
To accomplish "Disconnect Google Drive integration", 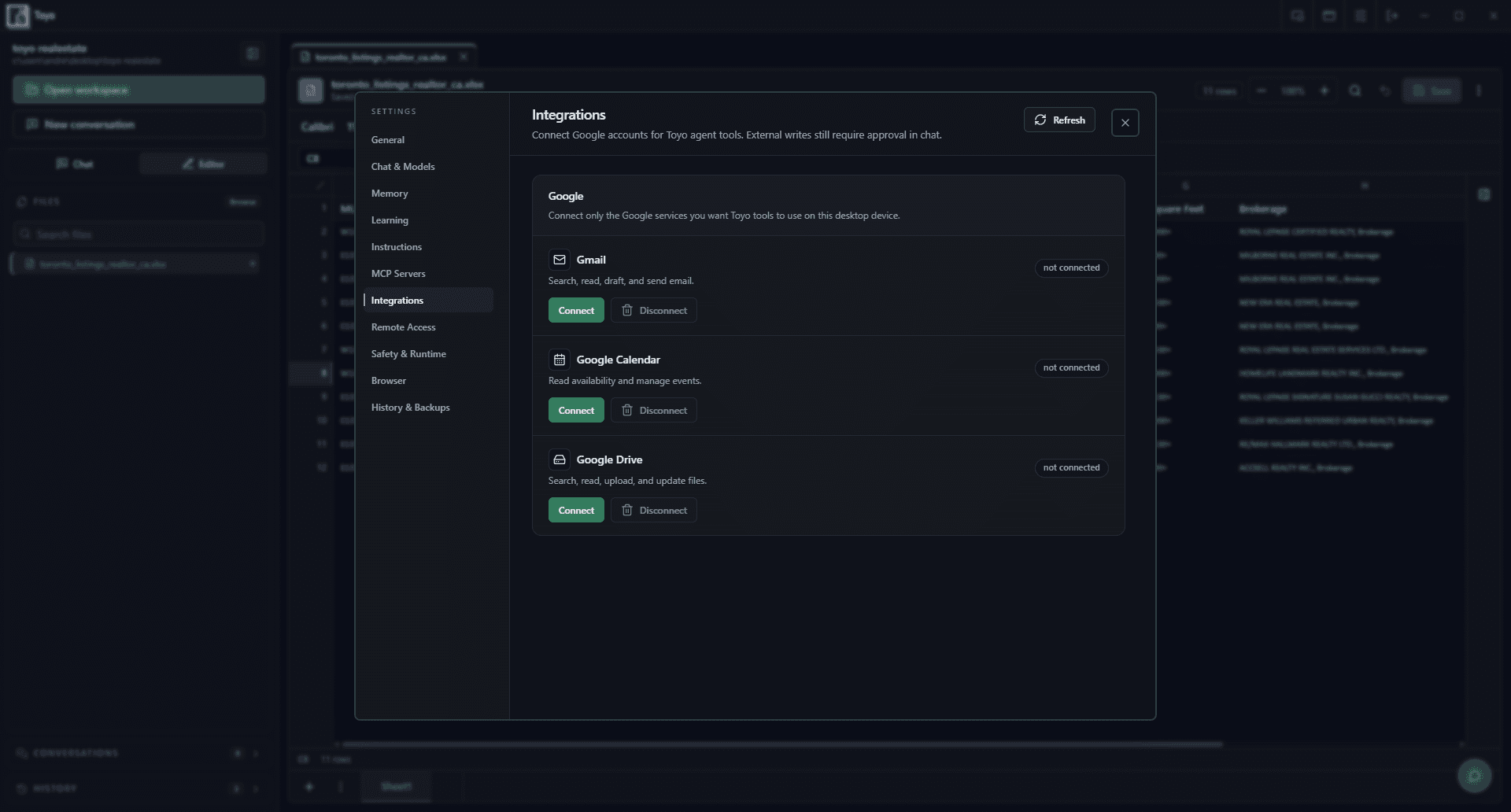I will tap(654, 510).
